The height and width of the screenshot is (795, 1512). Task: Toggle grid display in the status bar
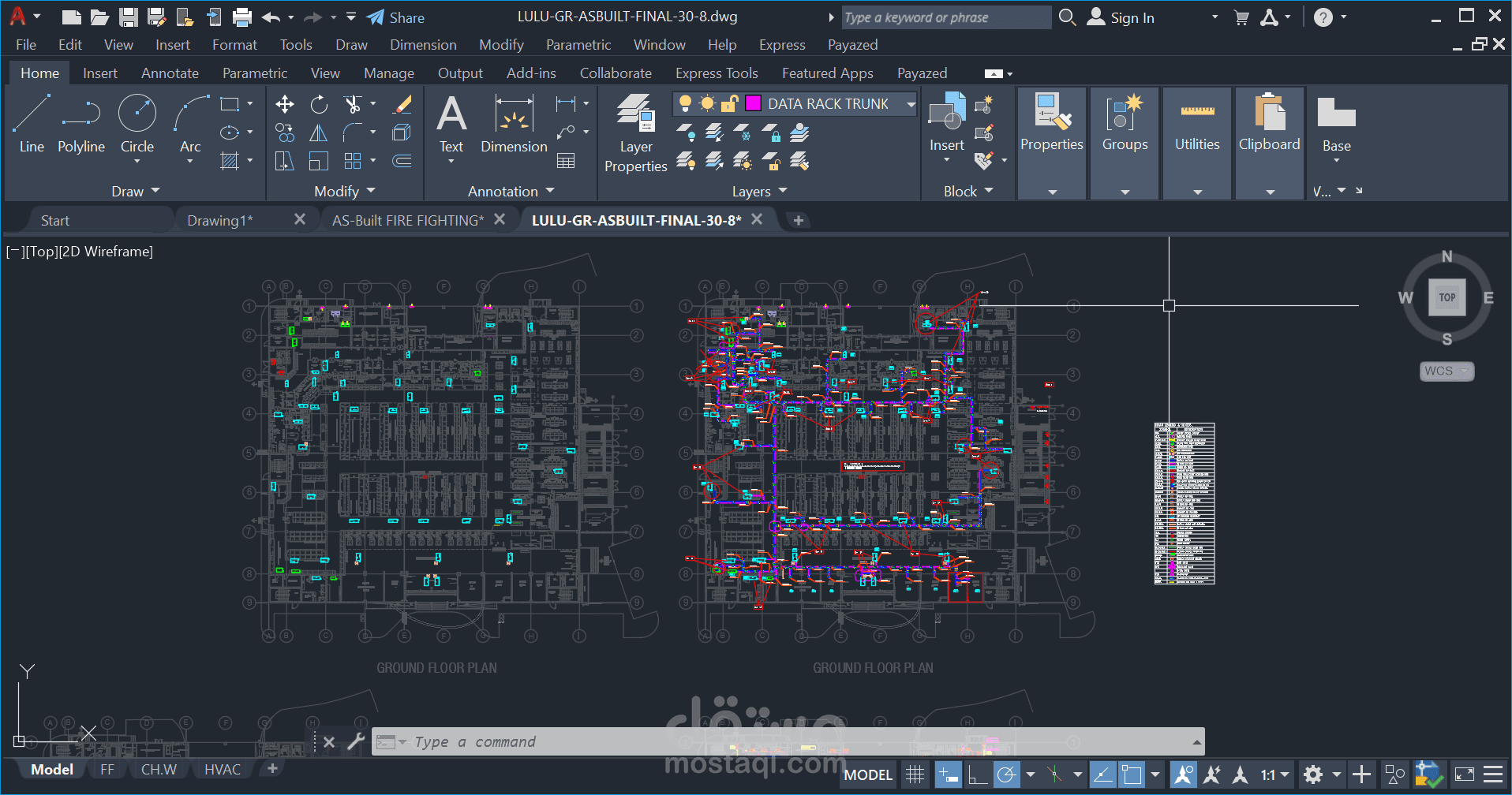915,774
